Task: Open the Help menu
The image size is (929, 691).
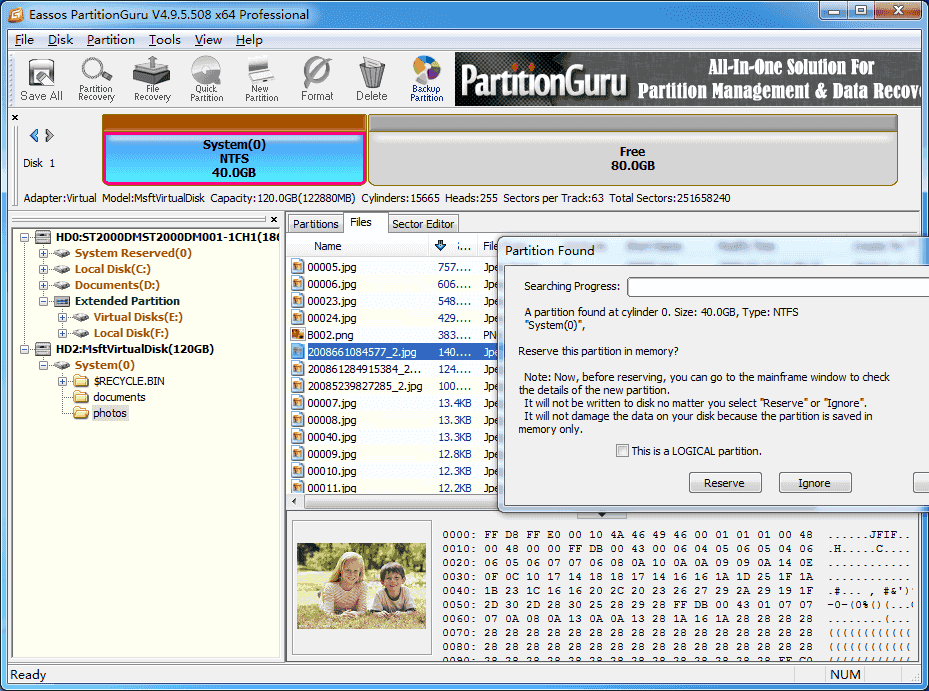Action: [x=249, y=40]
